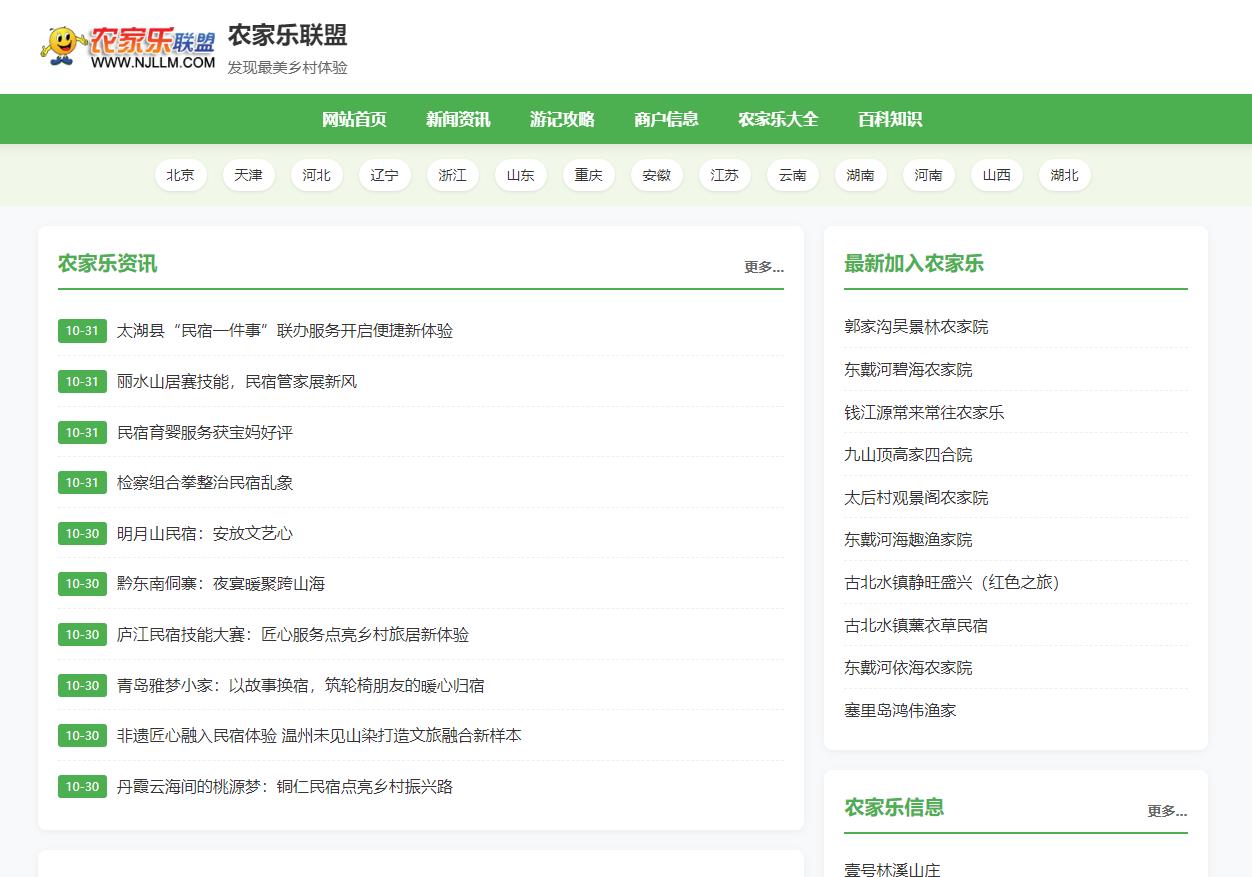Screen dimensions: 1252x877
Task: Click 更多... next to 农家乐资讯
Action: tap(763, 267)
